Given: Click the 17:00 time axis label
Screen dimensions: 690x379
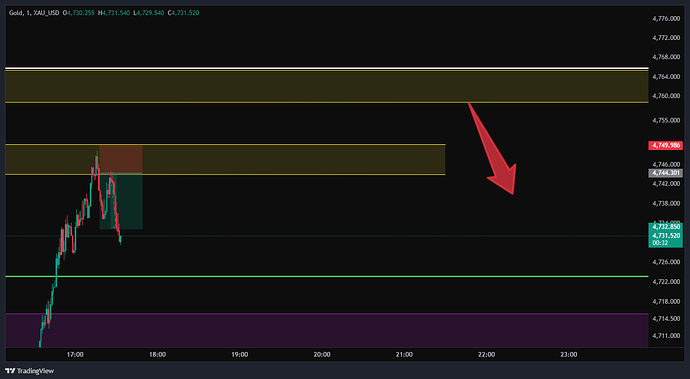Looking at the screenshot, I should (75, 354).
